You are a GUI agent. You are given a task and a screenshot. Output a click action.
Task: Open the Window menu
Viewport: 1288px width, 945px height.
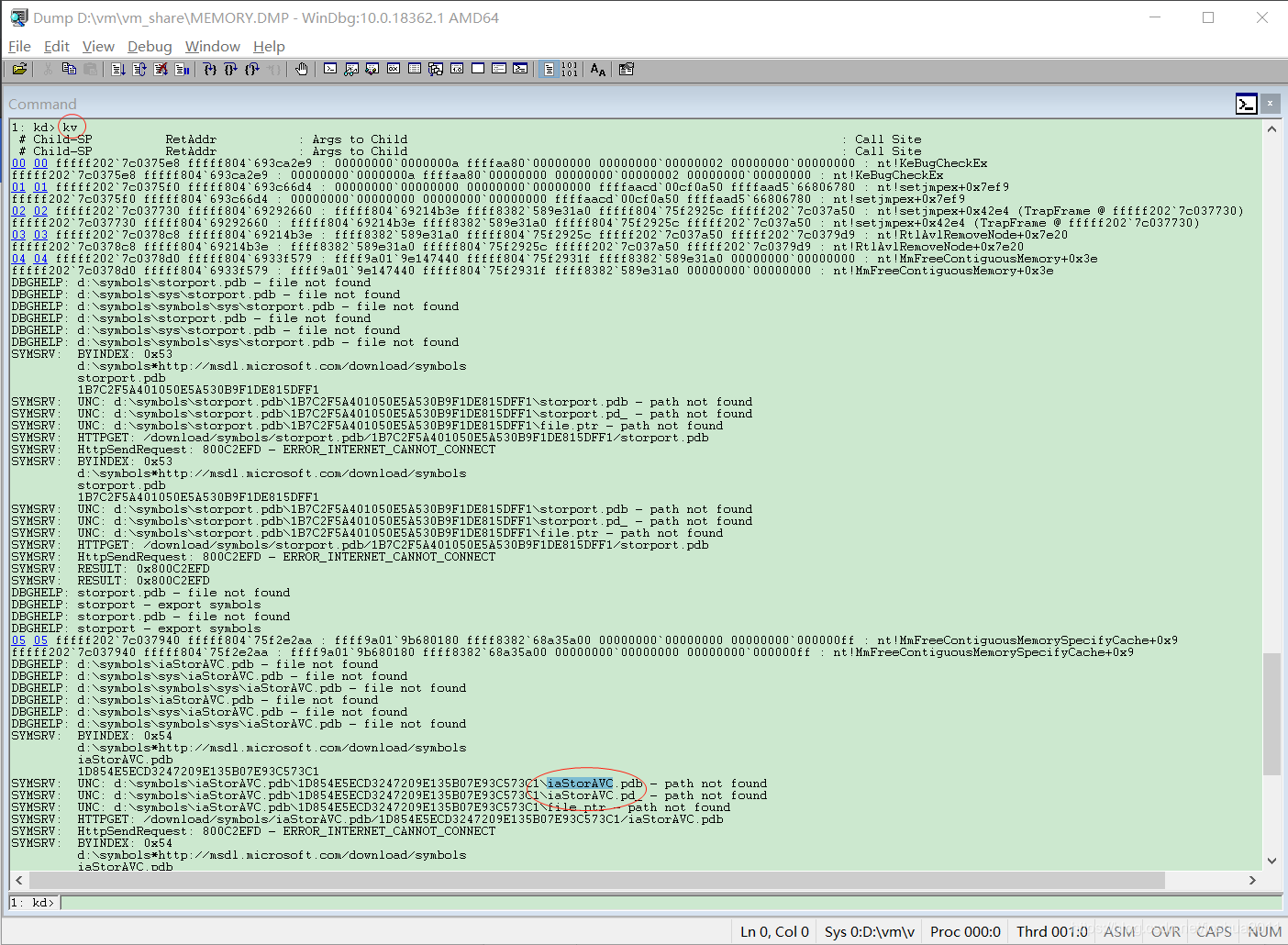point(213,46)
